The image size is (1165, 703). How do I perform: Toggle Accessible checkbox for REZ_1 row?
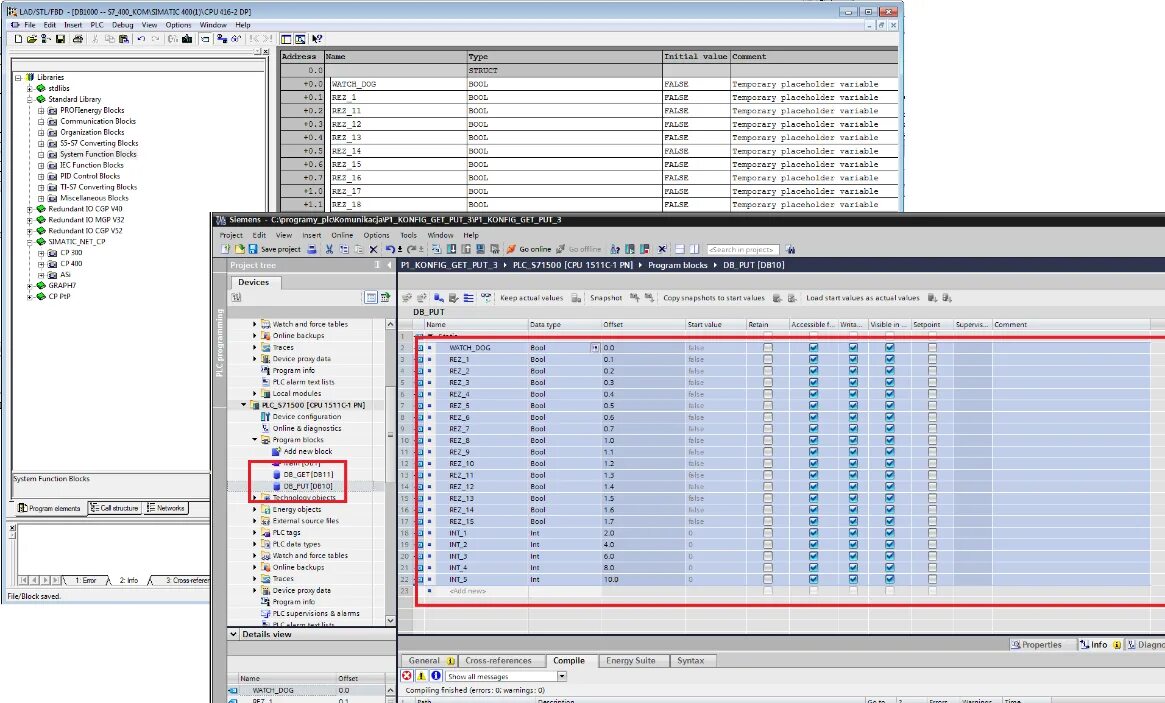813,359
